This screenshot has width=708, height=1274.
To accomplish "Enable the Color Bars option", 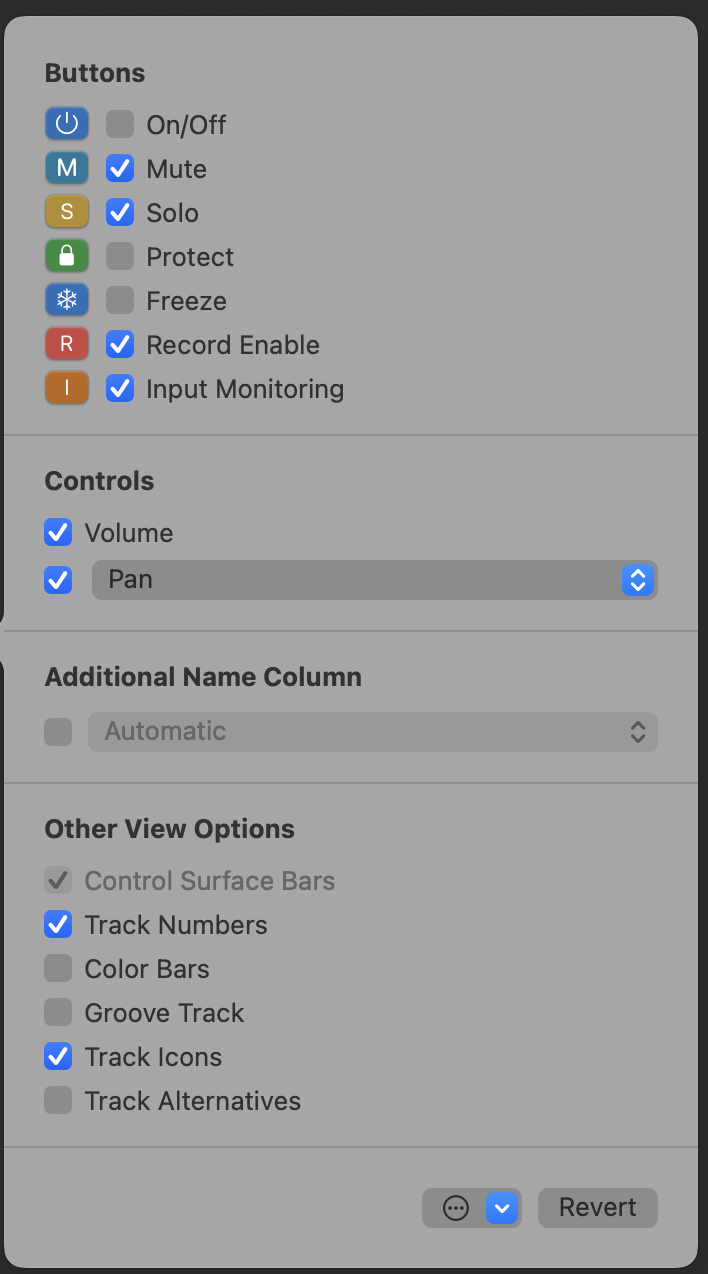I will tap(58, 968).
